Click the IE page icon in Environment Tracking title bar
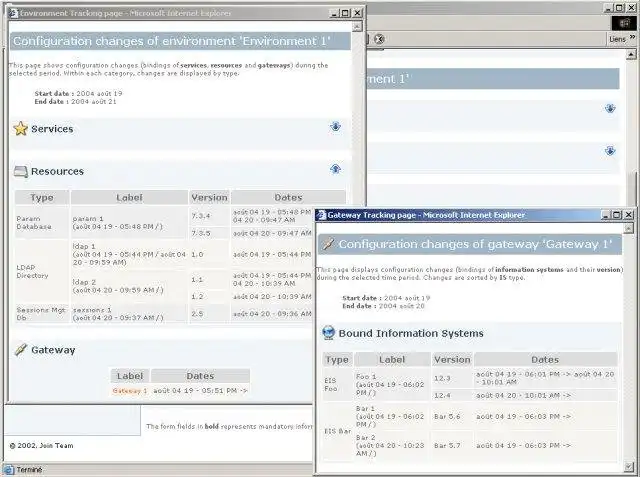 pyautogui.click(x=13, y=13)
